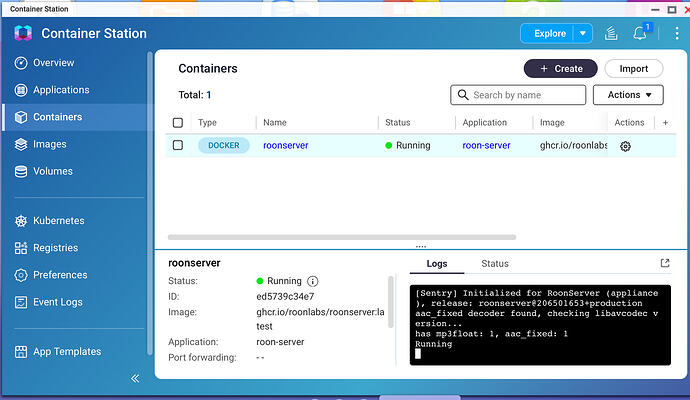Open Preferences from the sidebar
The image size is (690, 400).
pos(51,275)
